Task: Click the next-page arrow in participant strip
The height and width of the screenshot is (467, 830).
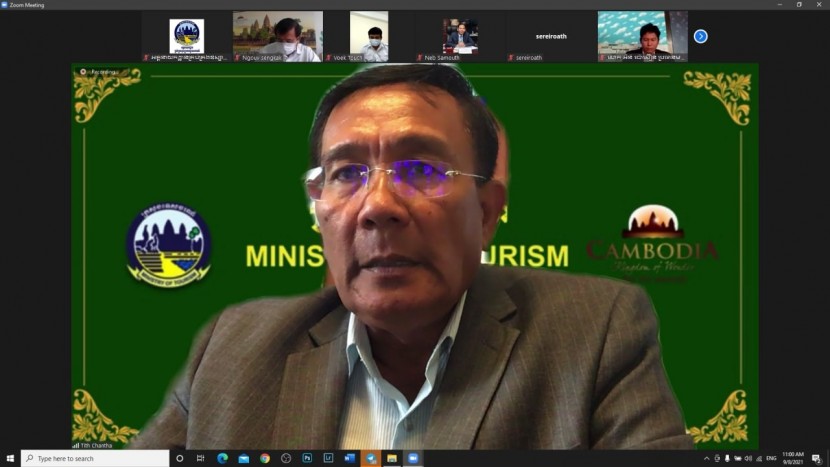Action: 700,36
